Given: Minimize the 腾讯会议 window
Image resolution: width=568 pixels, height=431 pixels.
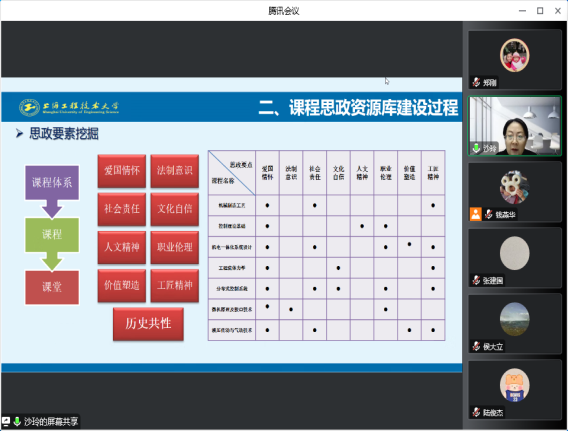Looking at the screenshot, I should coord(522,11).
